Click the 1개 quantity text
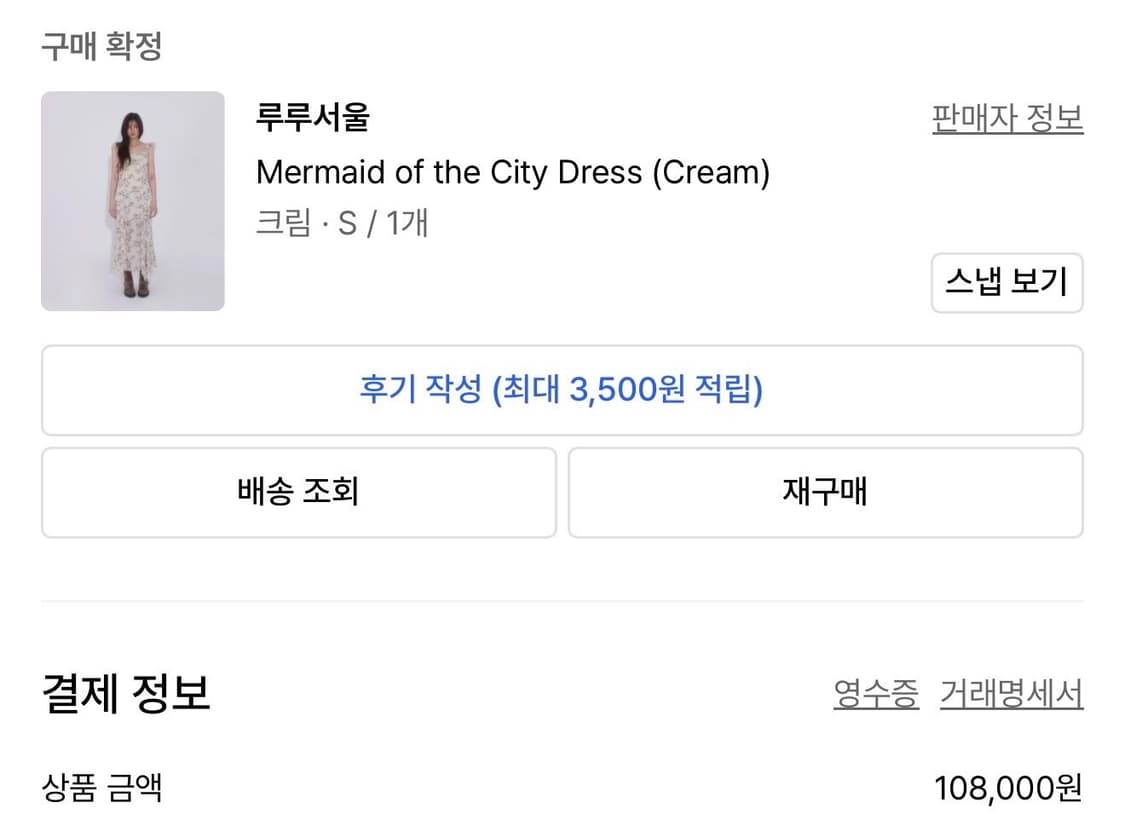 point(407,223)
